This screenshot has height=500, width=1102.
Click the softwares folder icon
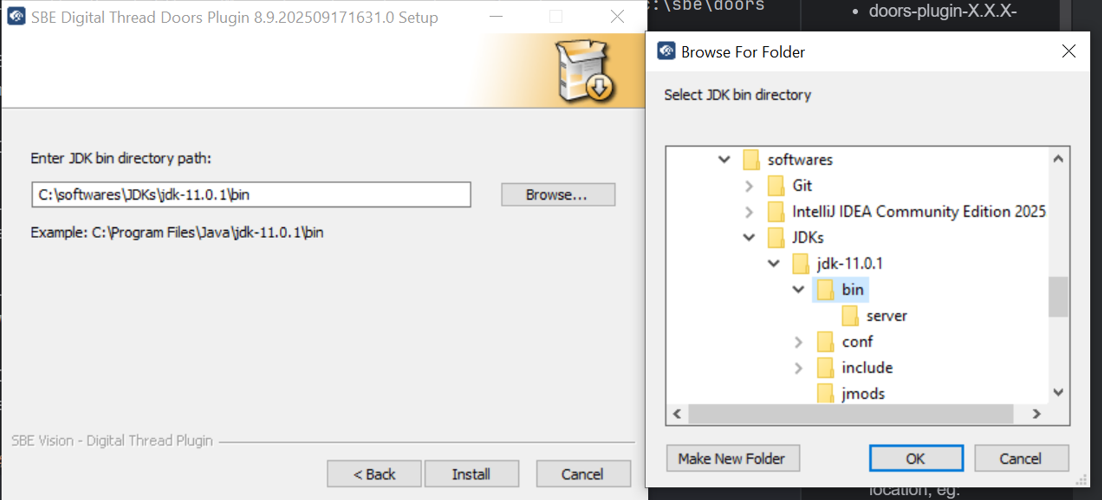751,160
